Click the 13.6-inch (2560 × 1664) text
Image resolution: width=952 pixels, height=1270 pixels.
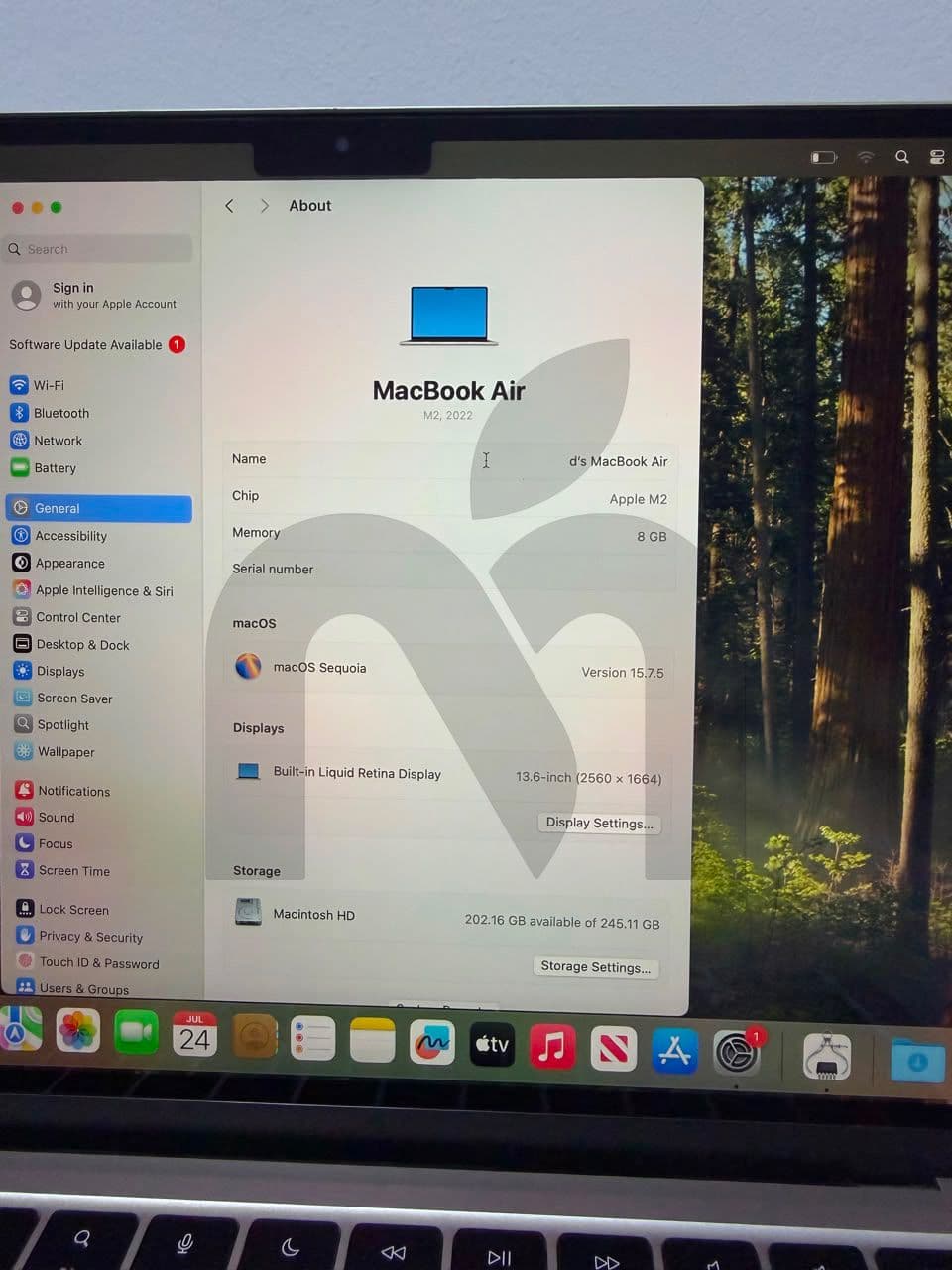588,778
